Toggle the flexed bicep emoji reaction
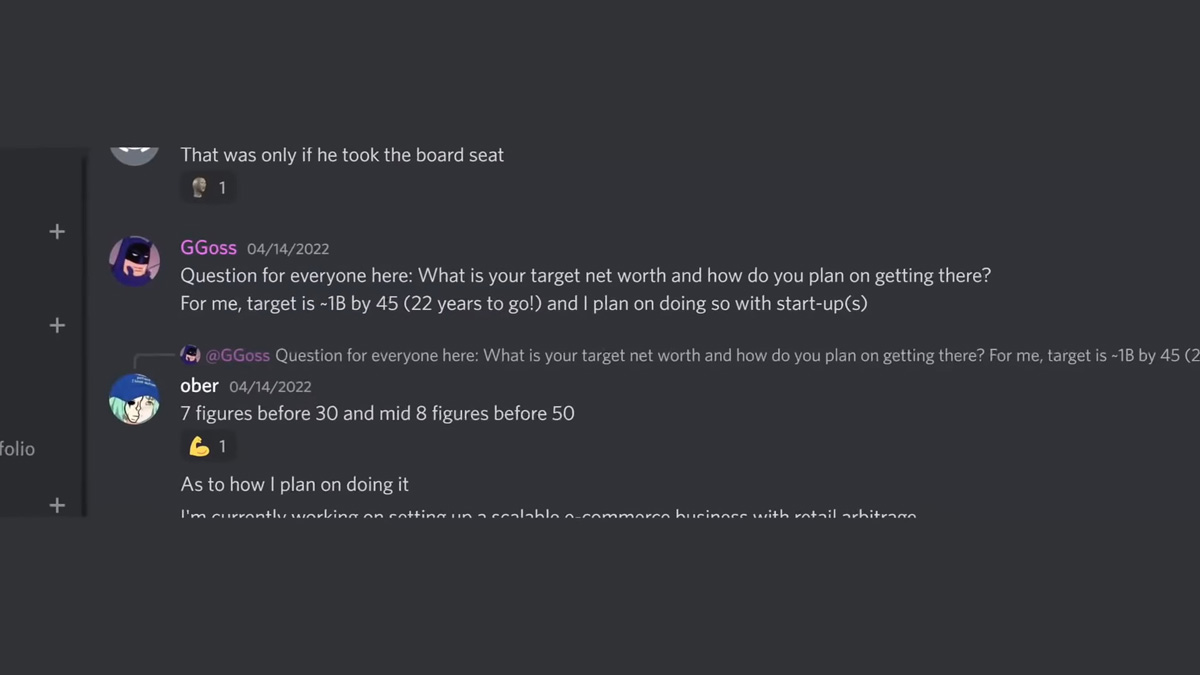Viewport: 1200px width, 675px height. (x=208, y=446)
